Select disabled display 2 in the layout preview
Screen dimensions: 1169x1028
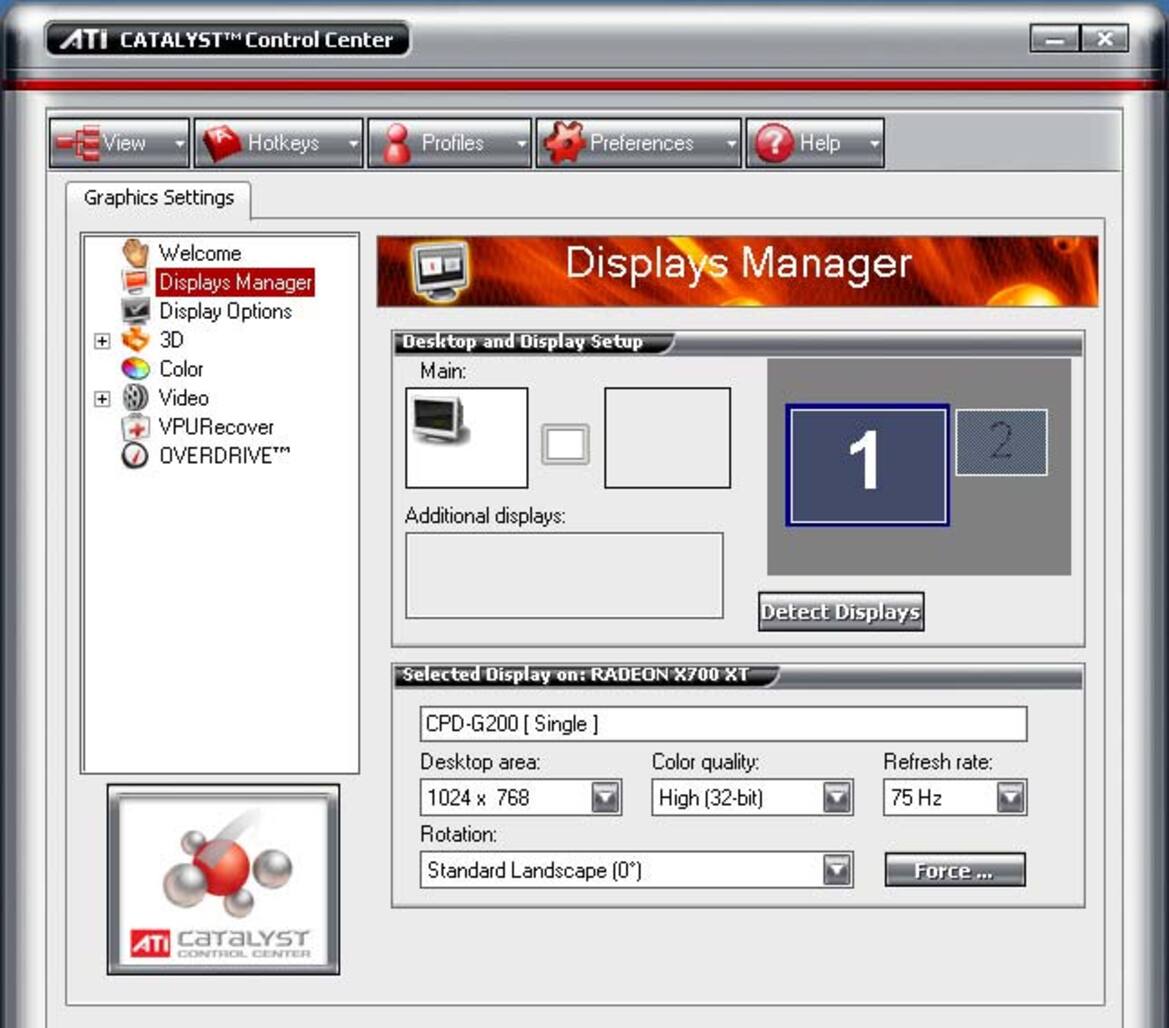point(1001,442)
